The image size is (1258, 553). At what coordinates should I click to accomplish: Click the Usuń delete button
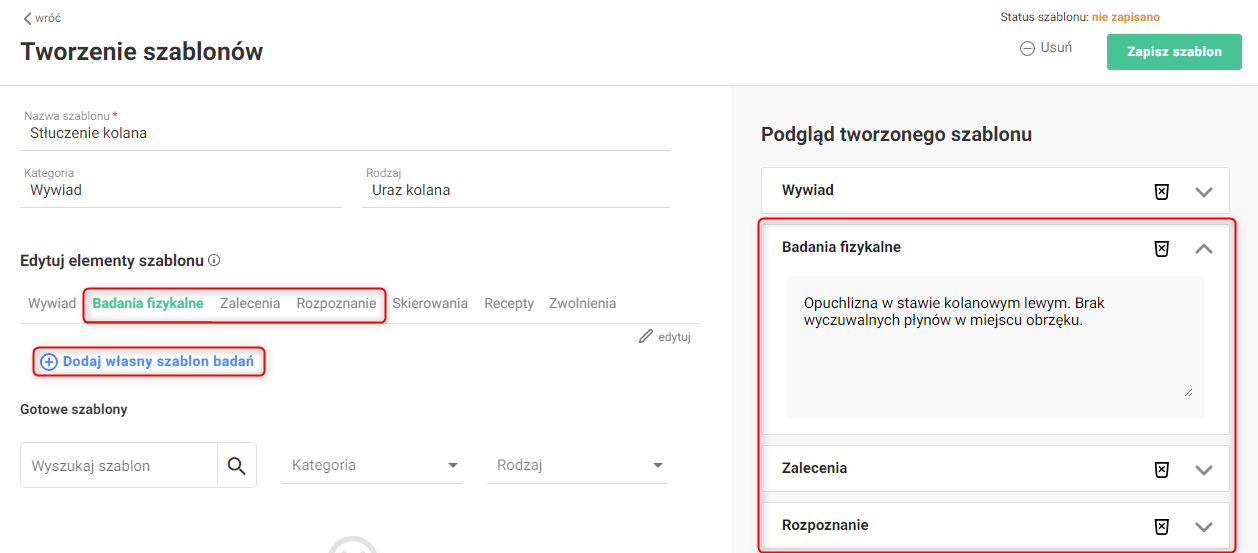tap(1046, 47)
